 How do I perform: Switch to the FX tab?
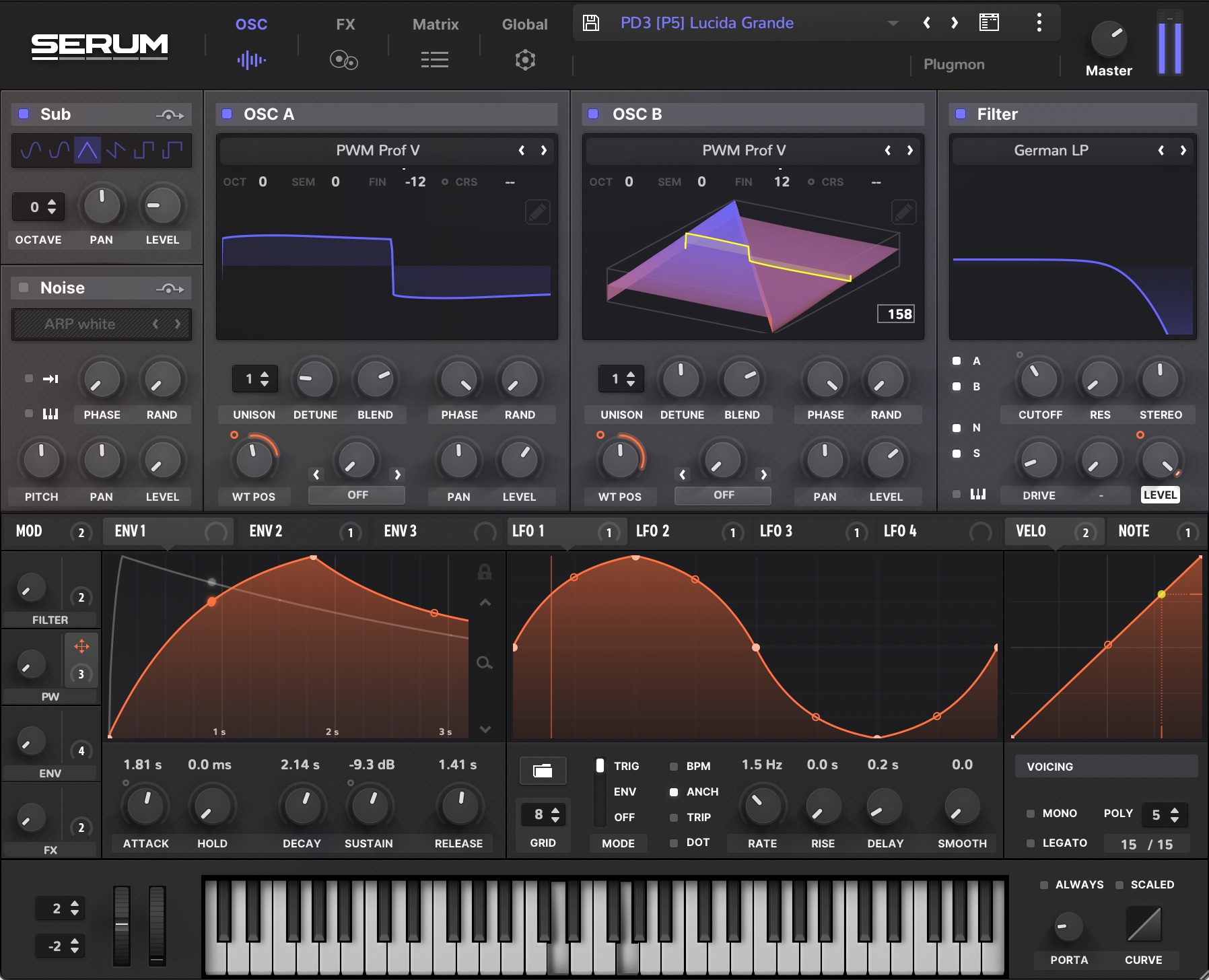point(345,44)
